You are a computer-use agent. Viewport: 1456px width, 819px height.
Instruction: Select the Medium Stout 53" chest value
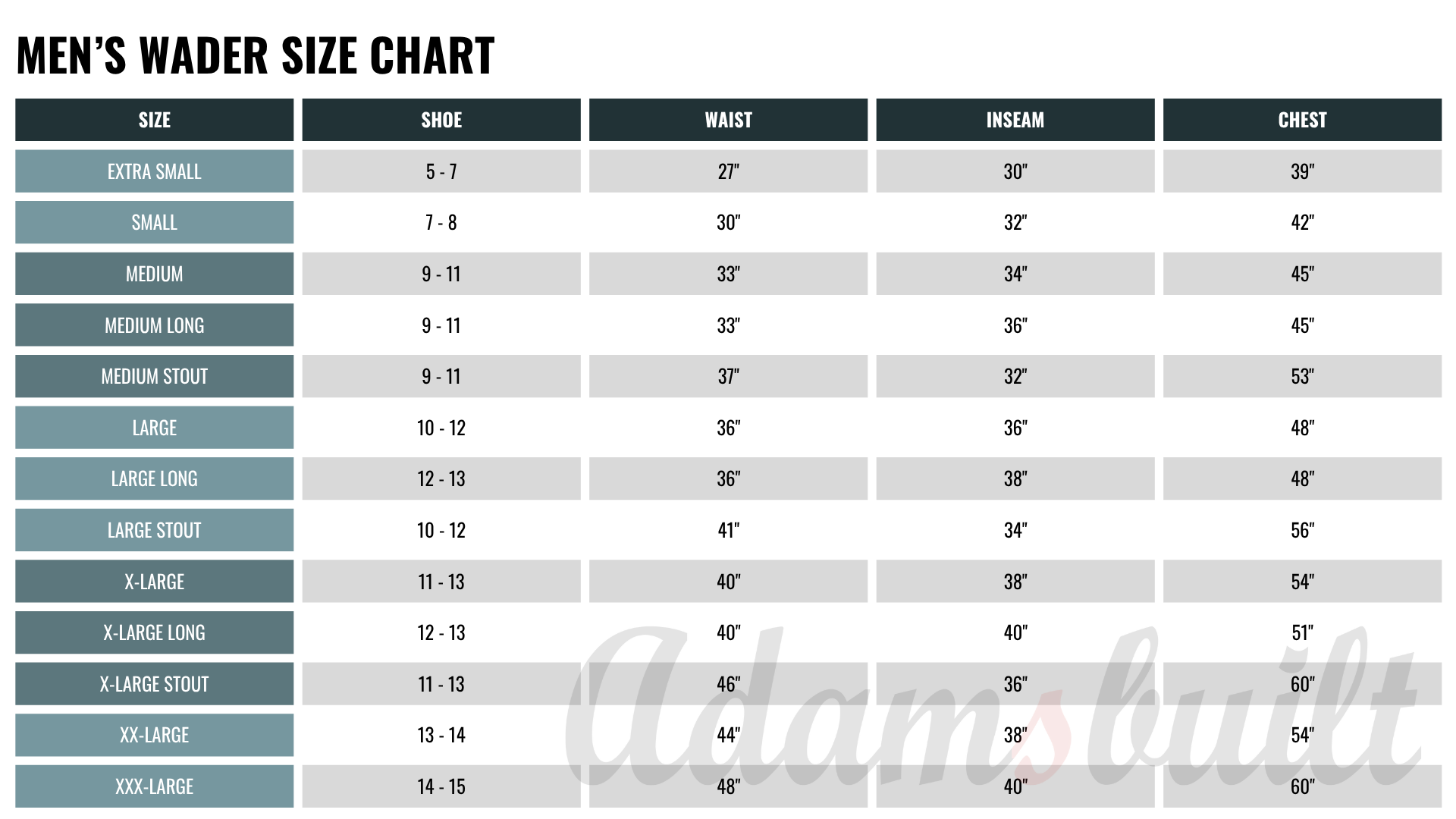pyautogui.click(x=1302, y=376)
